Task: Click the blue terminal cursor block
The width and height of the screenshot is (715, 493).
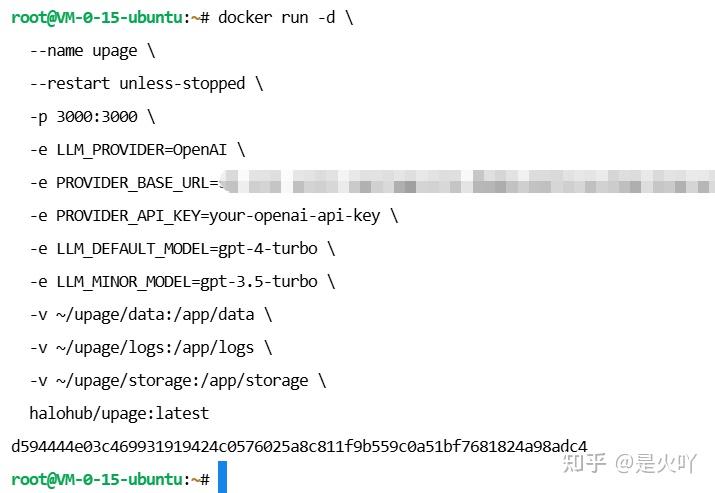Action: coord(223,477)
